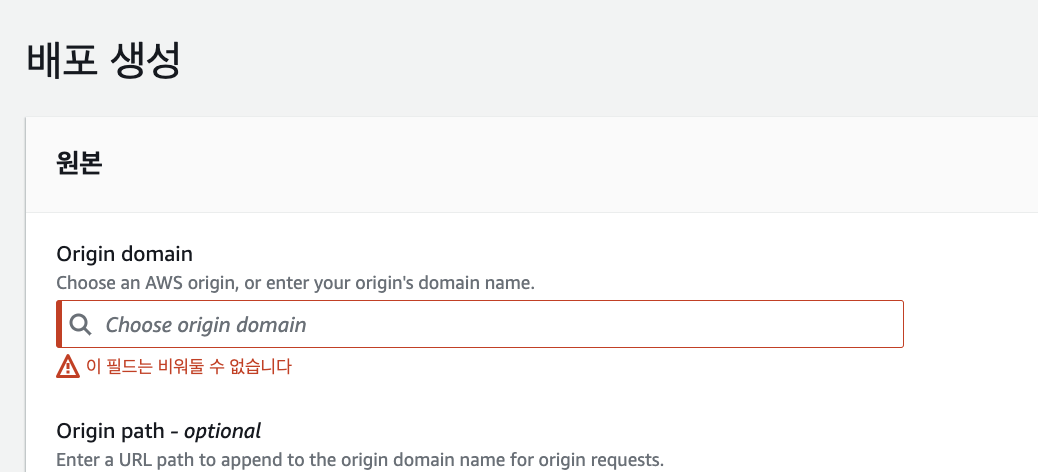Open the Origin domain combo box suggestions
The width and height of the screenshot is (1038, 472).
click(x=600, y=325)
